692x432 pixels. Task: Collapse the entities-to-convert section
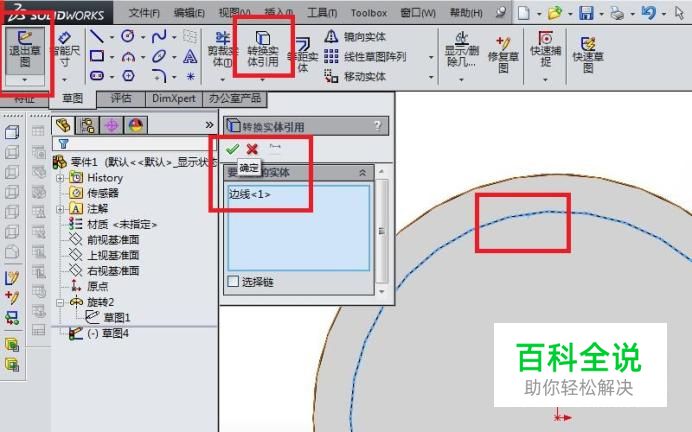point(362,173)
